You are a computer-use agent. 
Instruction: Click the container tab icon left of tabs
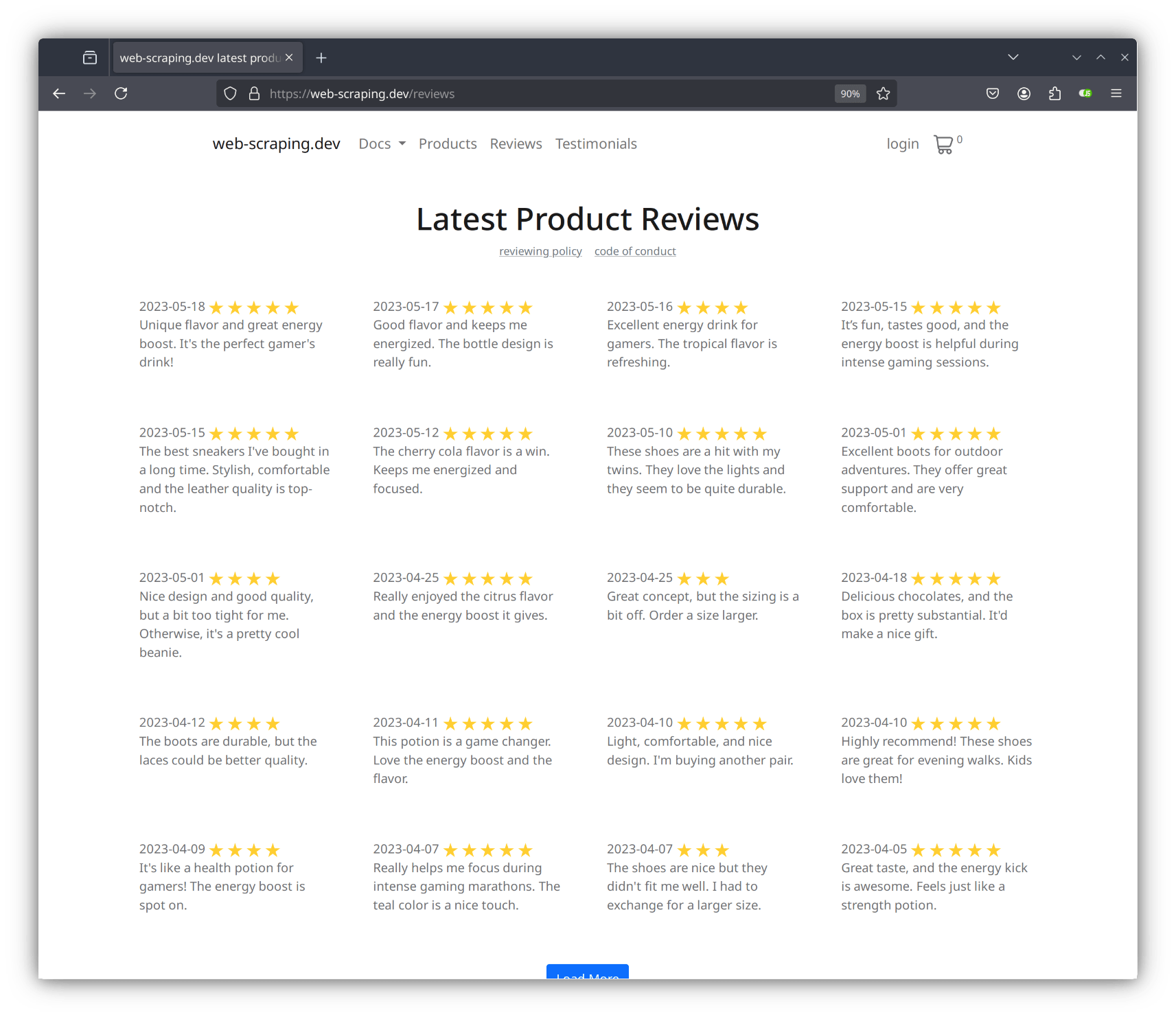[89, 58]
